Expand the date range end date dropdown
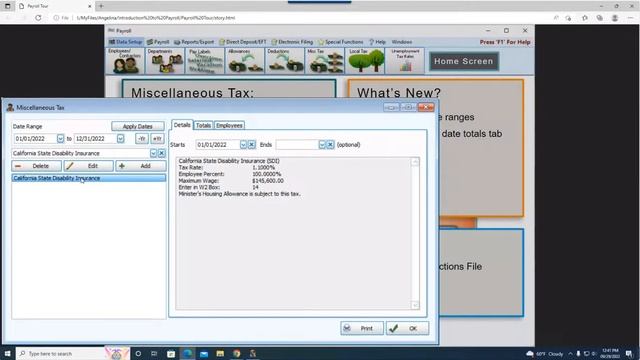This screenshot has width=640, height=360. [x=120, y=139]
